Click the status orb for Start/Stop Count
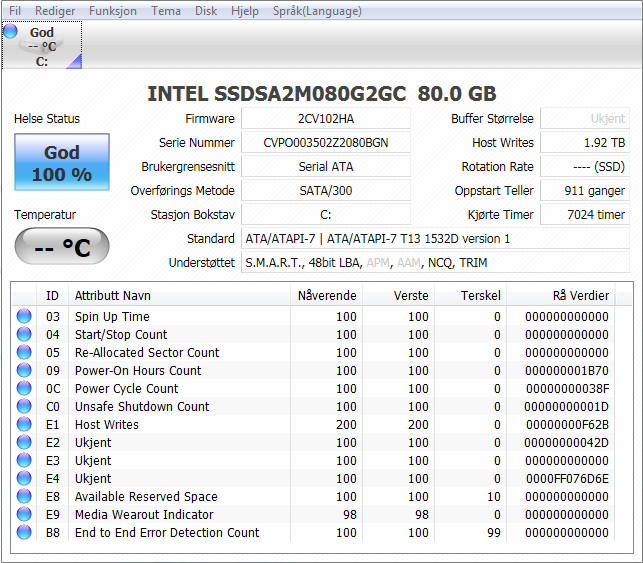The height and width of the screenshot is (563, 643). coord(24,334)
